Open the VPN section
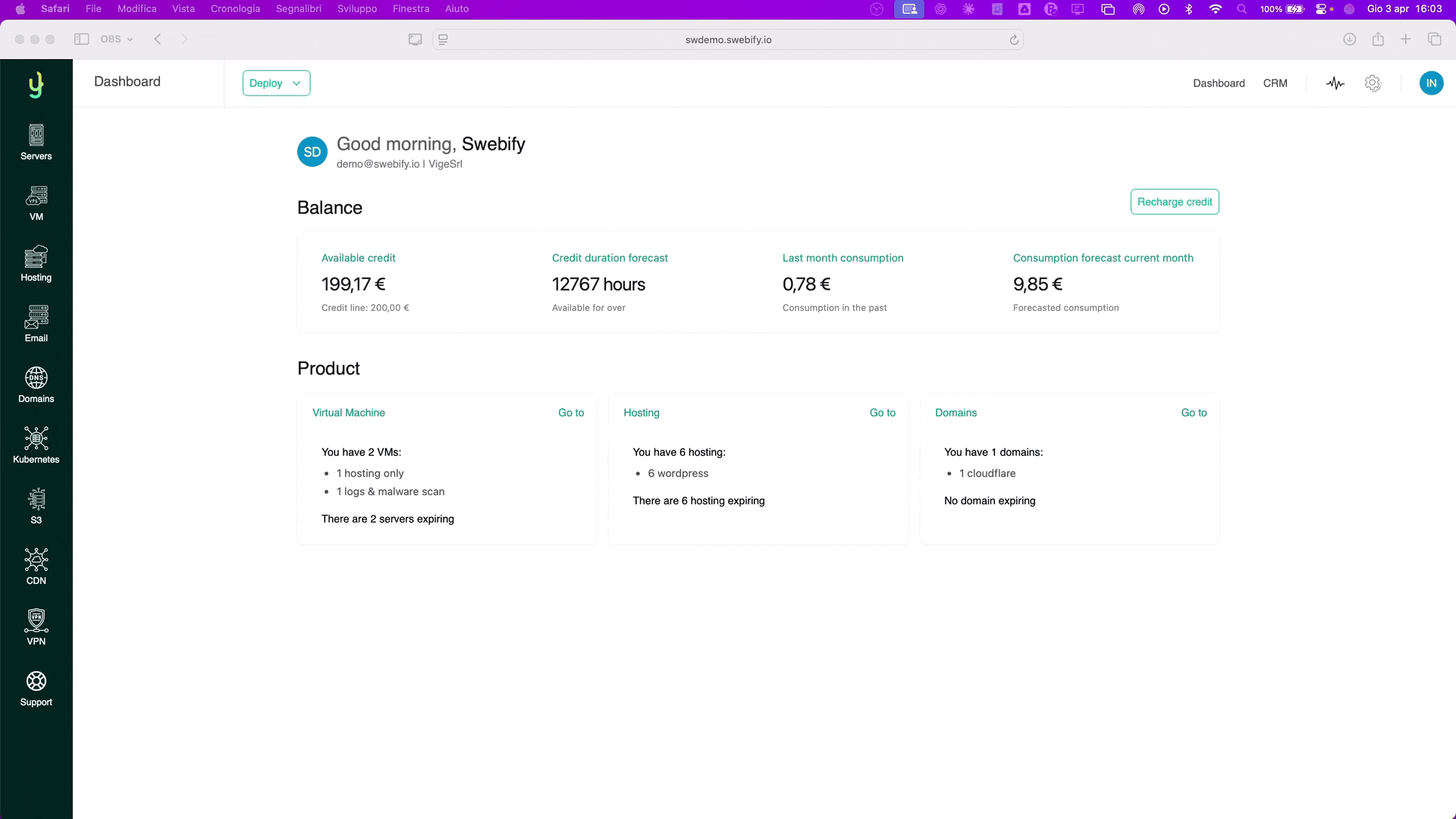The width and height of the screenshot is (1456, 819). [36, 626]
